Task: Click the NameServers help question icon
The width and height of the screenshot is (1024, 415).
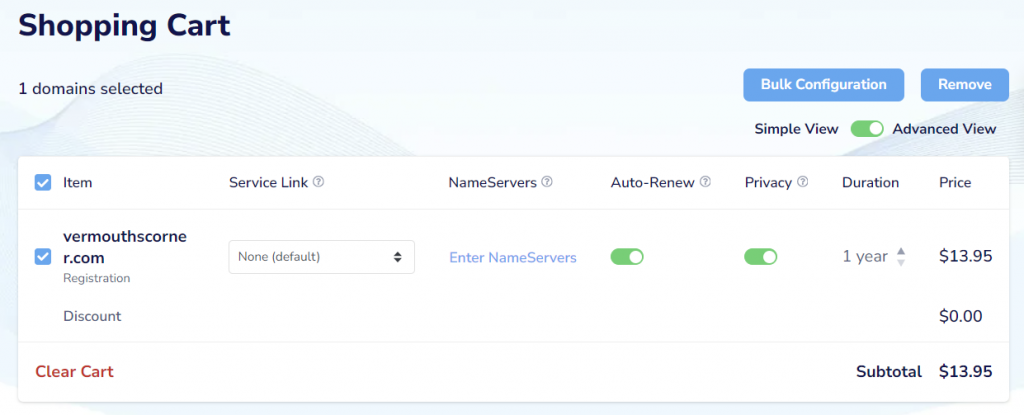Action: click(x=547, y=183)
